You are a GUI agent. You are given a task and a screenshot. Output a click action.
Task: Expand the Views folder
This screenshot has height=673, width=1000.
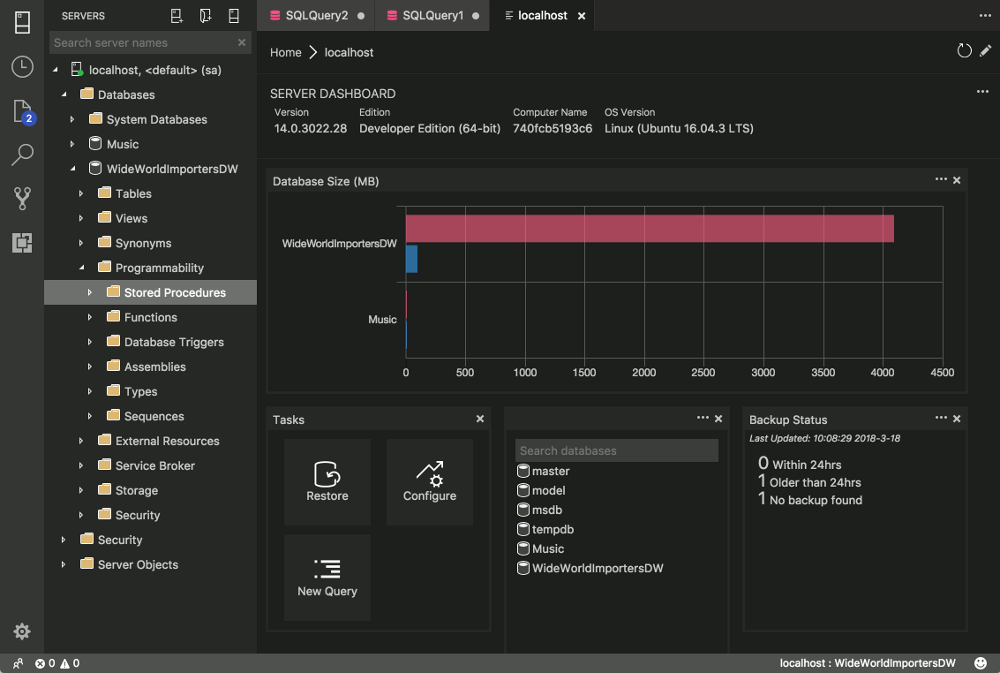[x=81, y=218]
